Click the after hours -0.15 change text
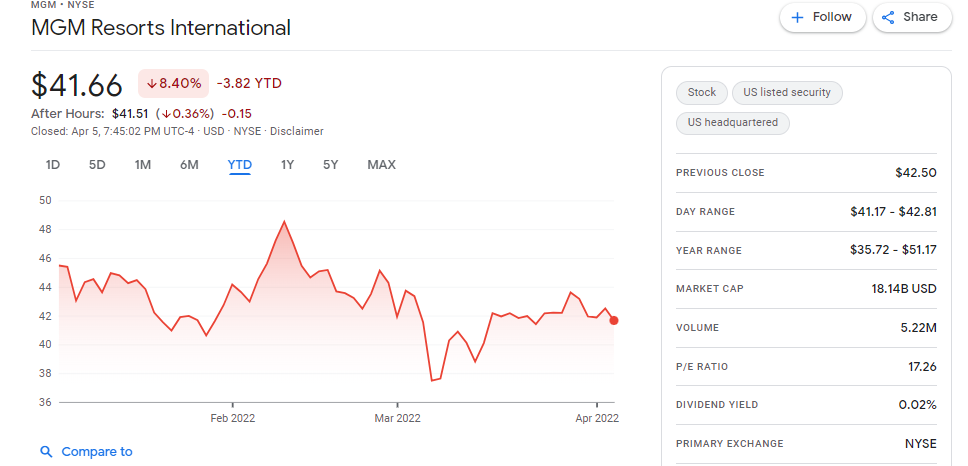Screen dimensions: 968x466 click(237, 114)
